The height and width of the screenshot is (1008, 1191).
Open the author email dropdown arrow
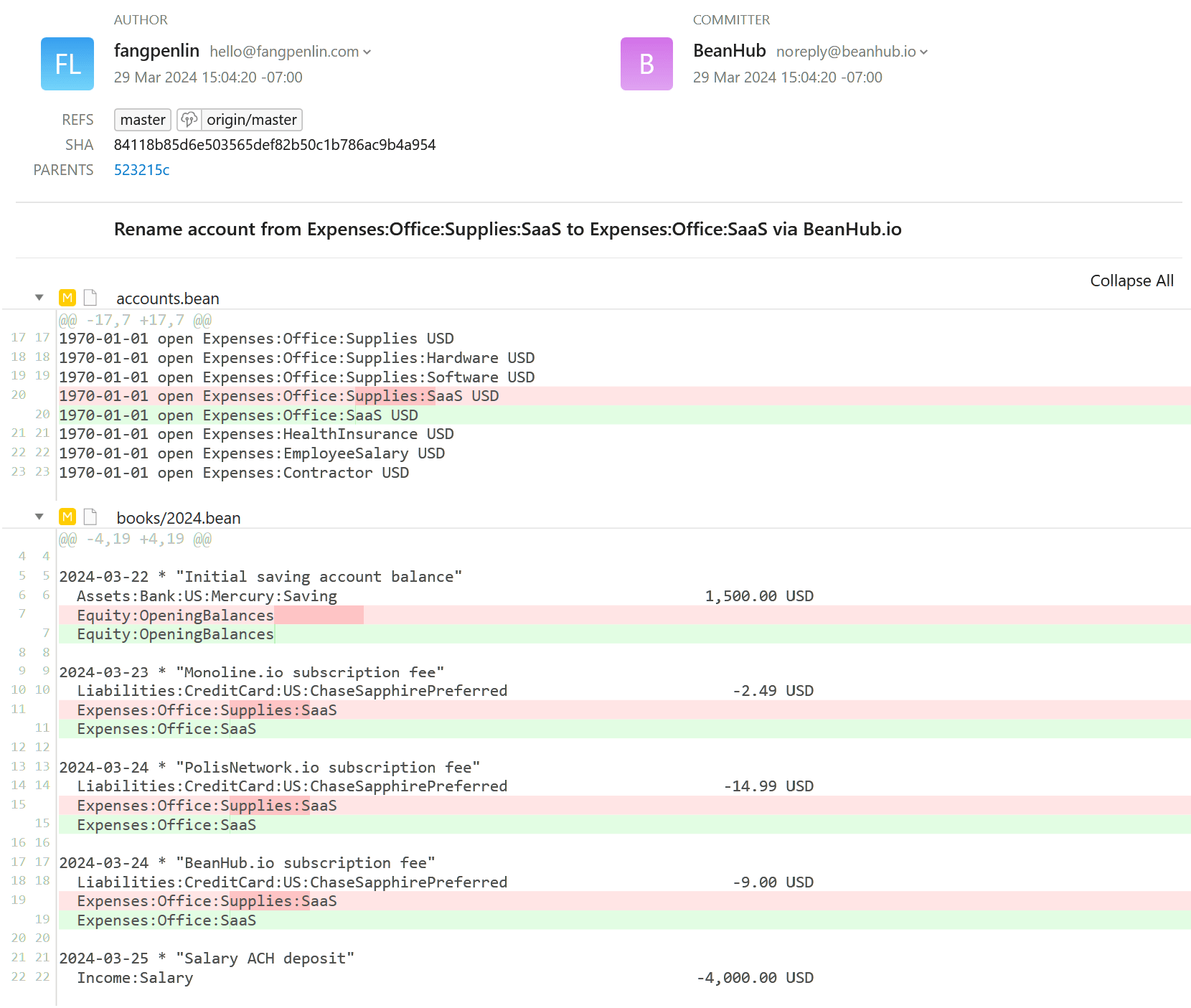pos(367,52)
